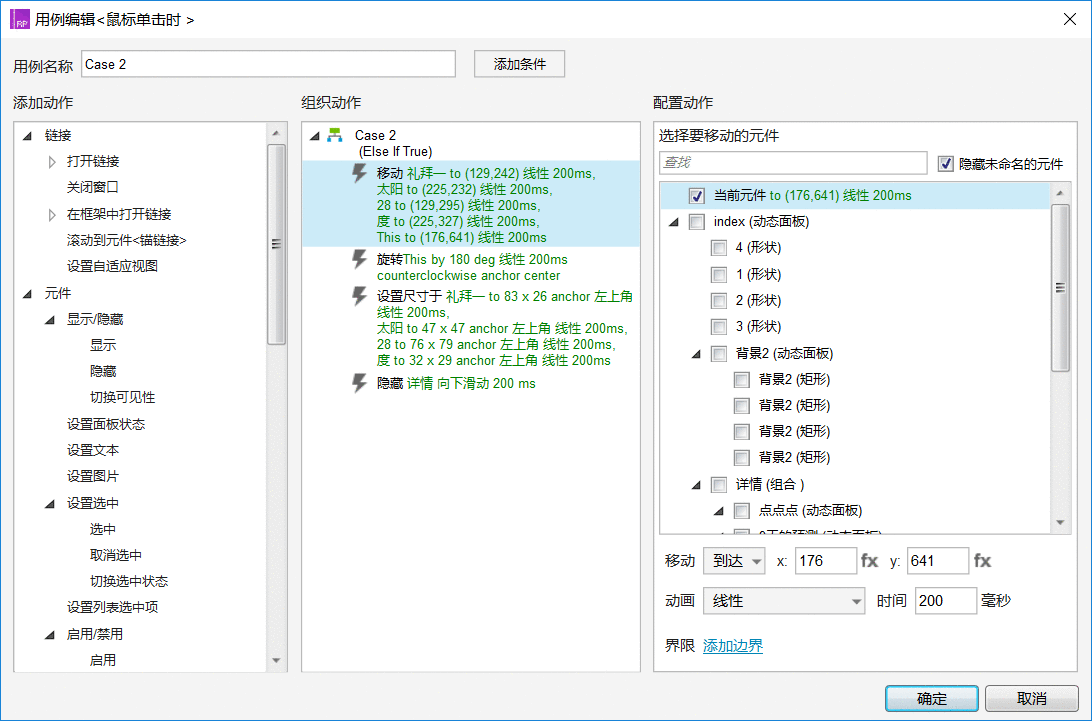Collapse the index (动态面板) node
Viewport: 1092px width, 721px height.
point(673,222)
